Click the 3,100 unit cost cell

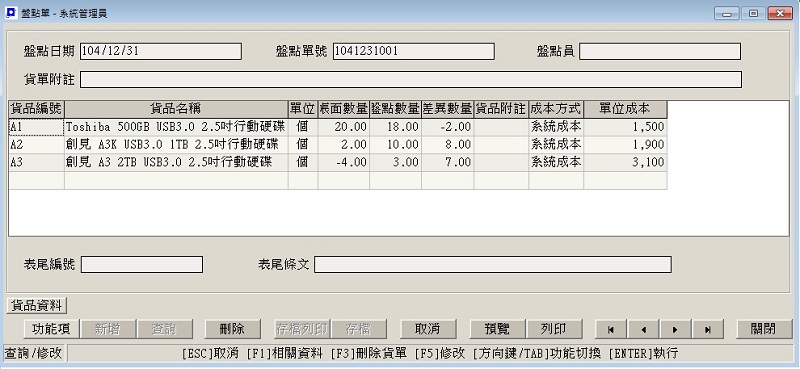point(626,163)
